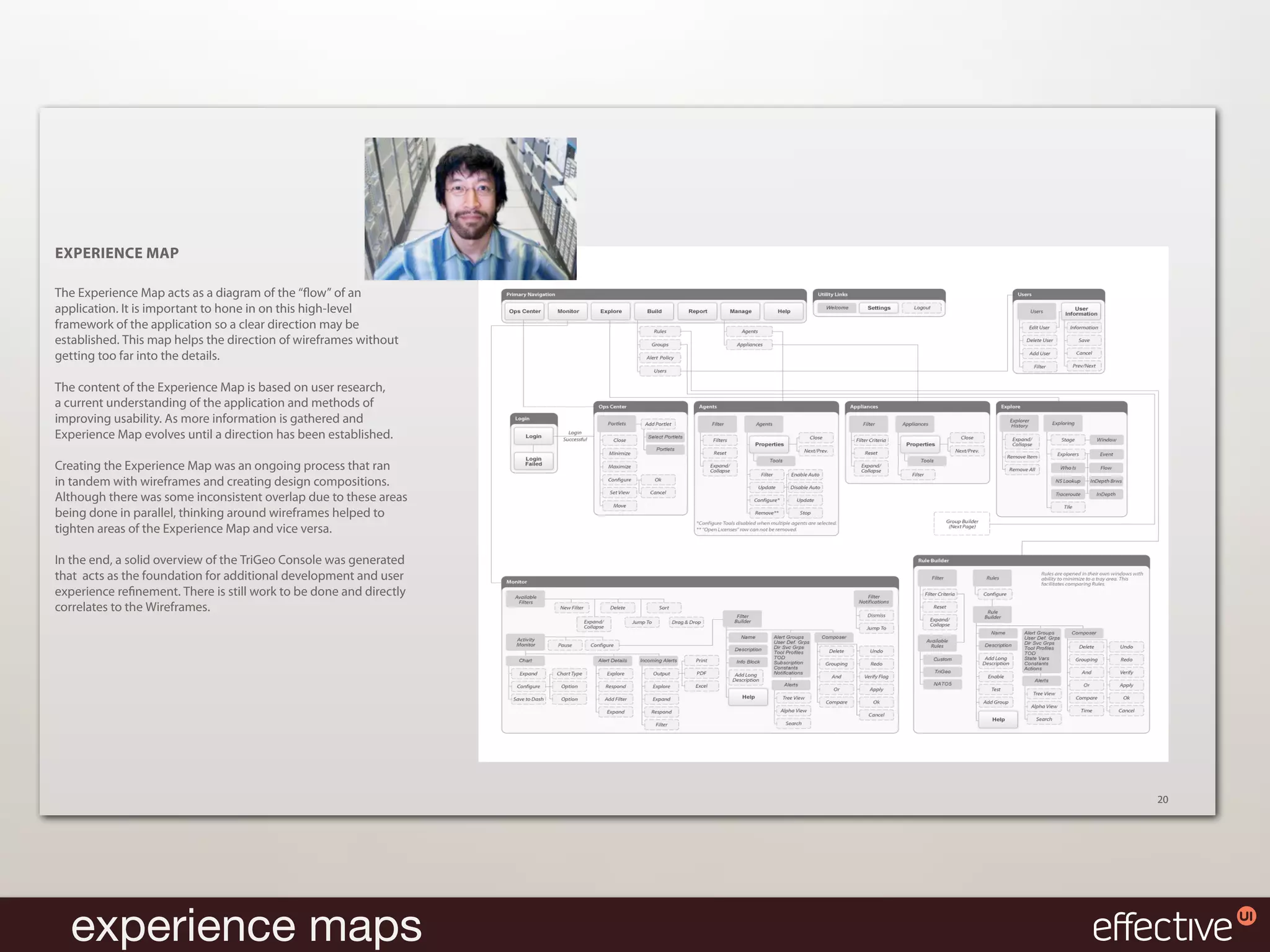The width and height of the screenshot is (1270, 952).
Task: Click the Delete User node
Action: (1039, 340)
